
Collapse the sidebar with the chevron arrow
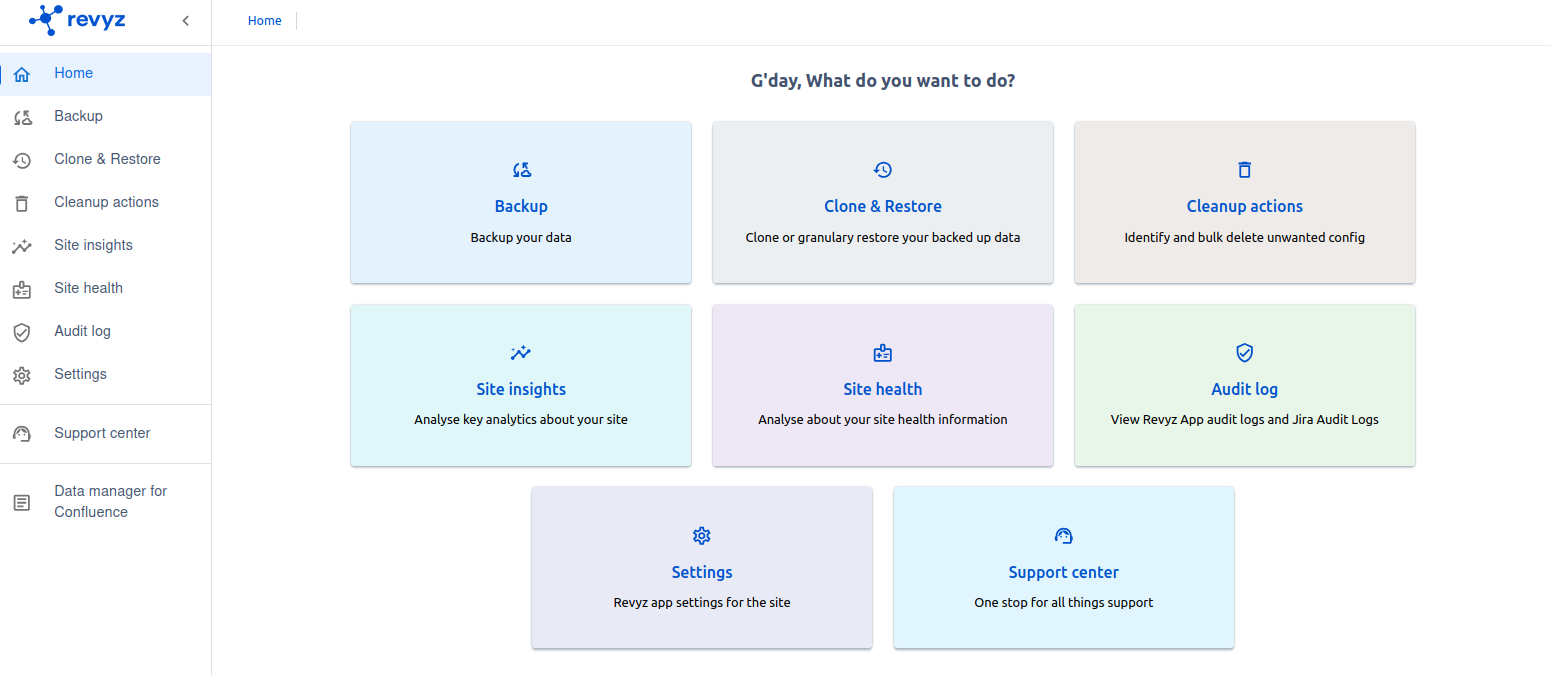(x=185, y=21)
